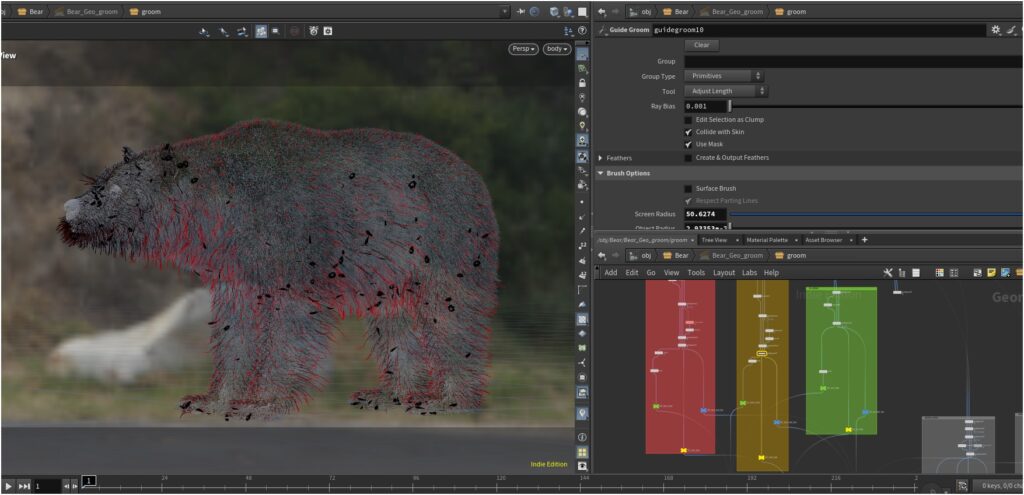Image resolution: width=1024 pixels, height=495 pixels.
Task: Open the Tool Adjust Length dropdown
Action: pos(726,91)
